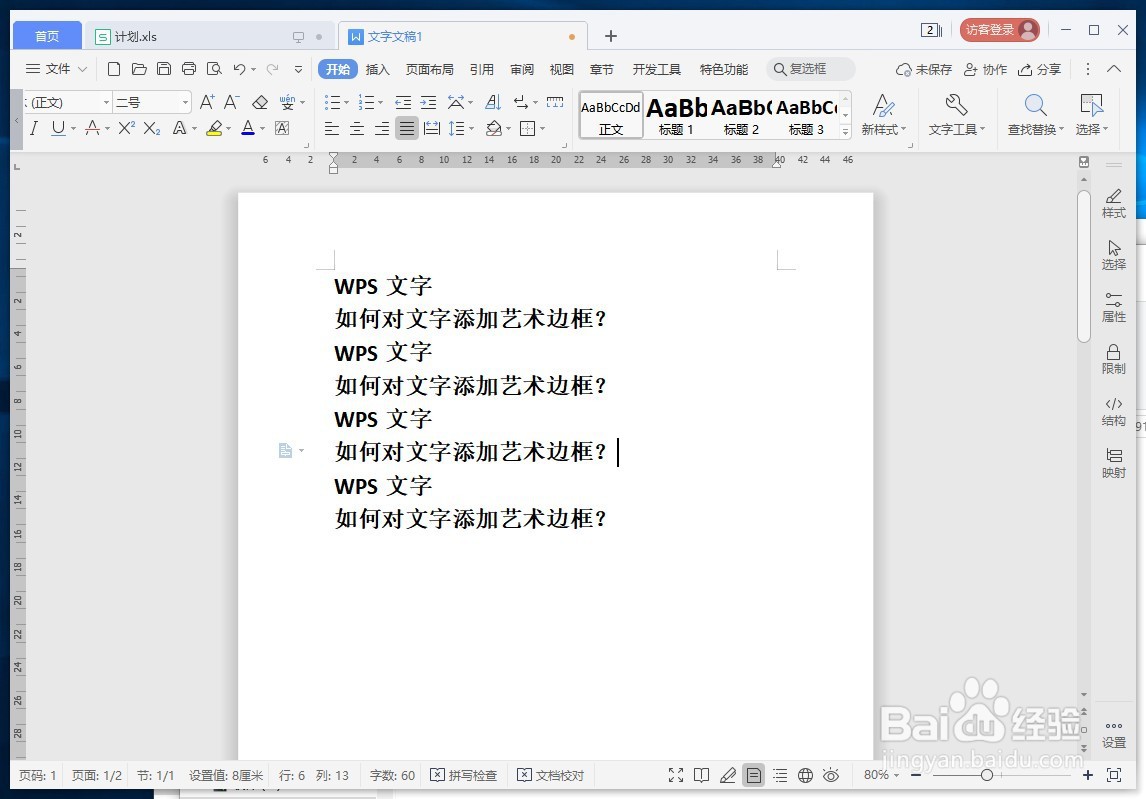Toggle justified alignment
The image size is (1146, 799).
pos(406,129)
